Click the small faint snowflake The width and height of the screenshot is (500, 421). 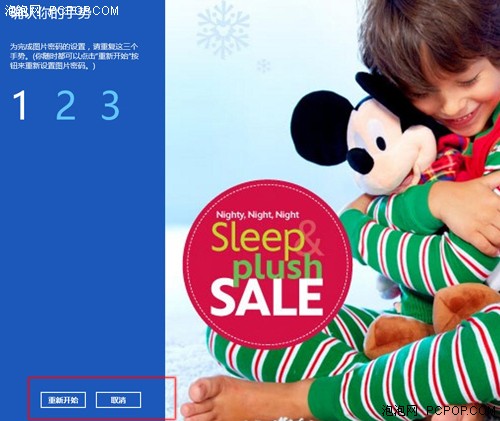pos(263,66)
